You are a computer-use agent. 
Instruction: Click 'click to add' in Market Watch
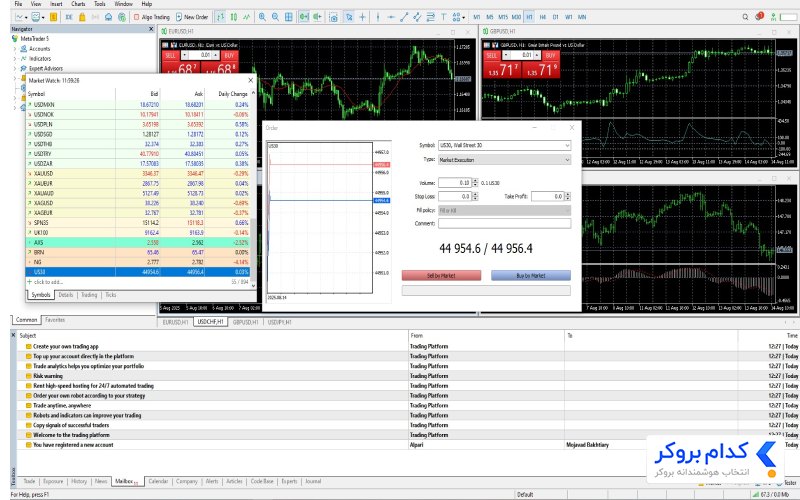pos(45,282)
